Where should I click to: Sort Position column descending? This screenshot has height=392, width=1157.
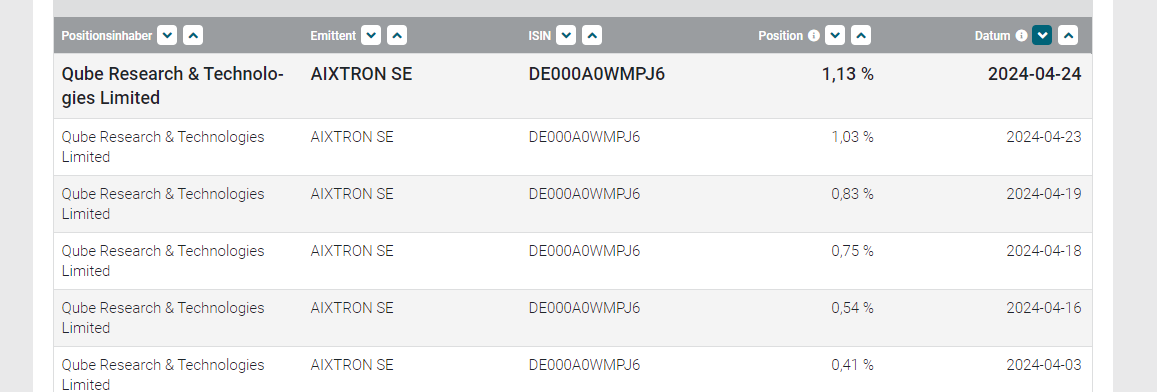pos(835,35)
